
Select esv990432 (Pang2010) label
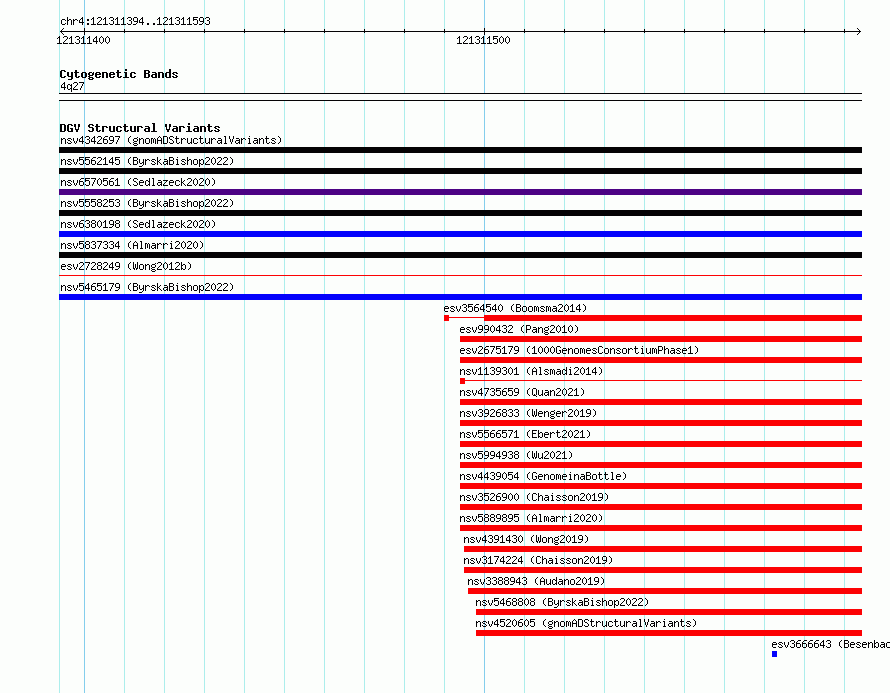(519, 329)
